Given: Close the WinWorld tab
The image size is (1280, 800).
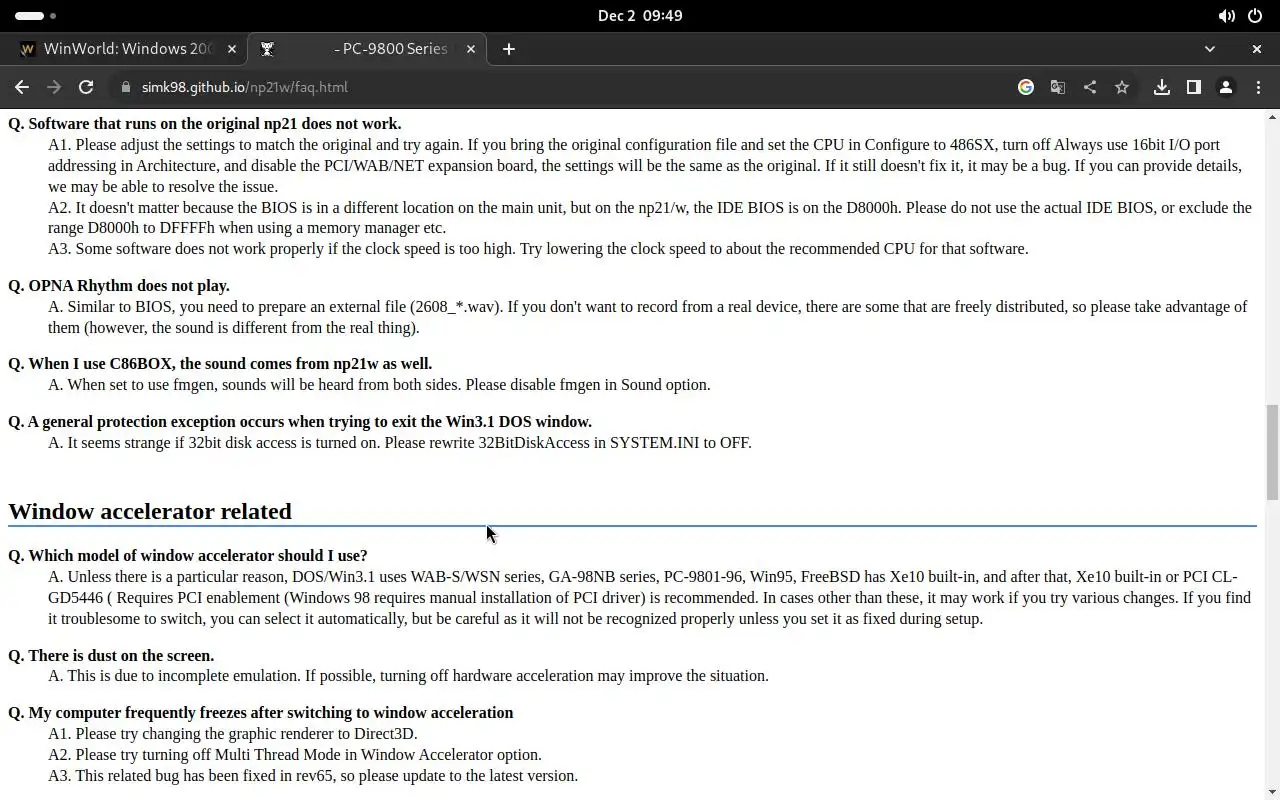Looking at the screenshot, I should pyautogui.click(x=232, y=48).
